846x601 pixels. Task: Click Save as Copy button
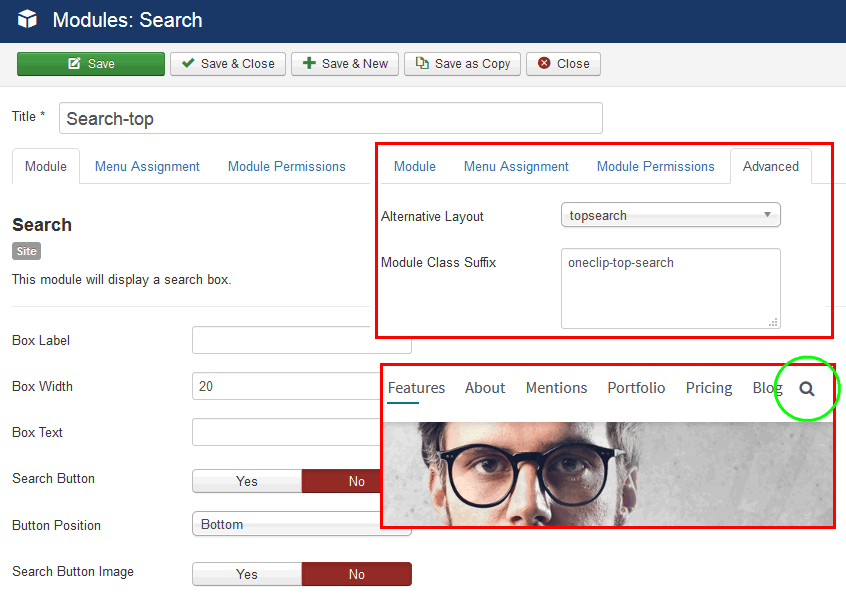[x=462, y=64]
